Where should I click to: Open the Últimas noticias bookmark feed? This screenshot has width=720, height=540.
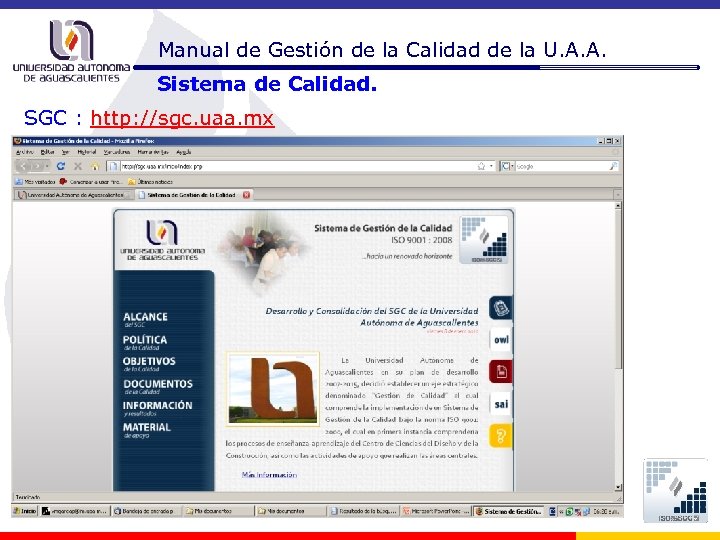[x=150, y=182]
